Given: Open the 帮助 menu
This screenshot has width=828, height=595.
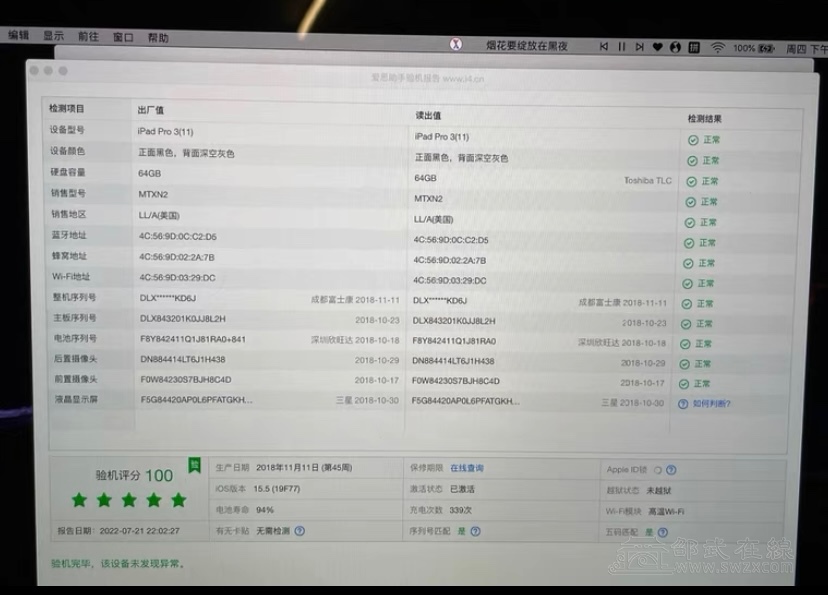Looking at the screenshot, I should (158, 38).
